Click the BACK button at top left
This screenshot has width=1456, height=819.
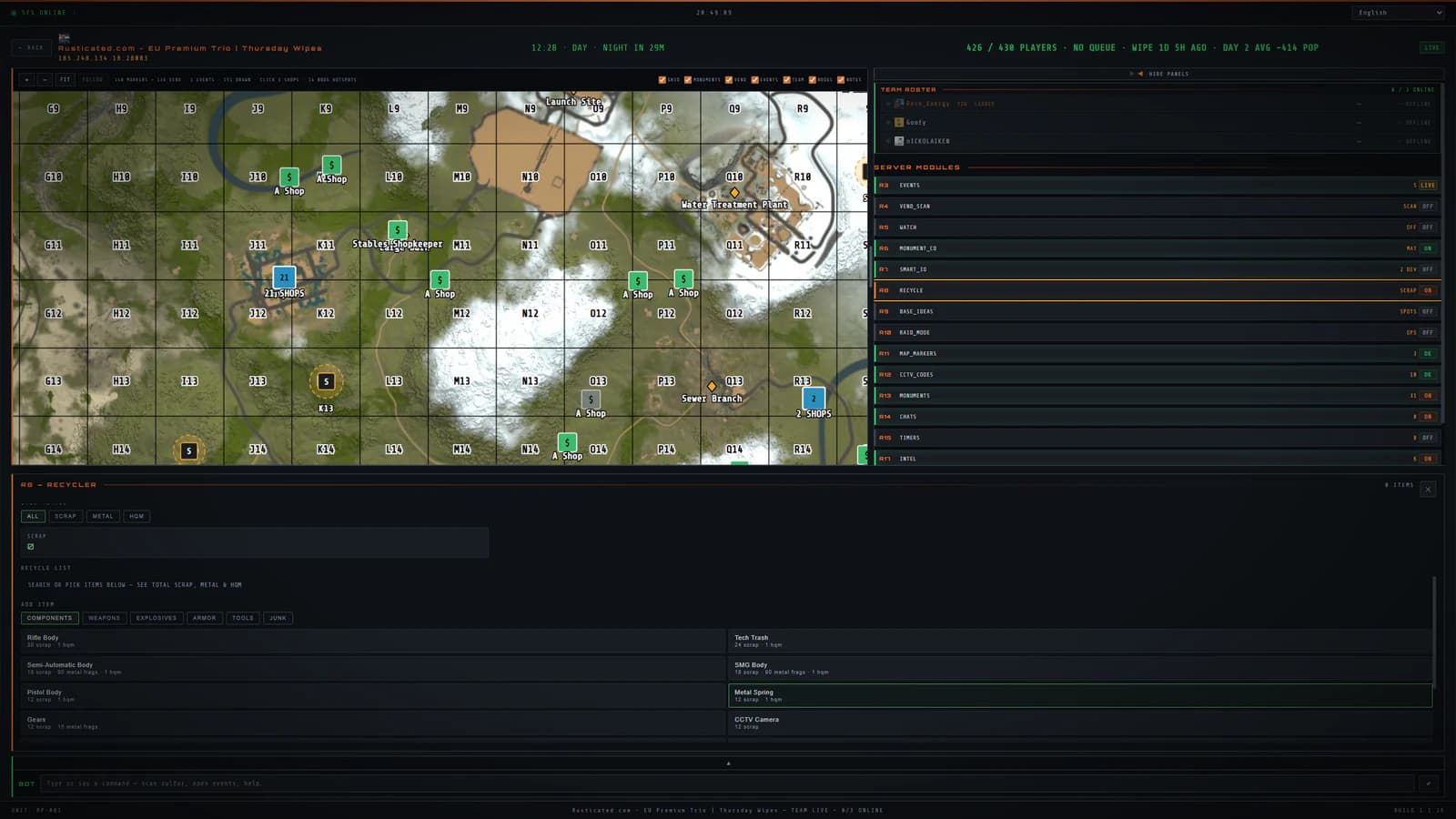pyautogui.click(x=32, y=47)
